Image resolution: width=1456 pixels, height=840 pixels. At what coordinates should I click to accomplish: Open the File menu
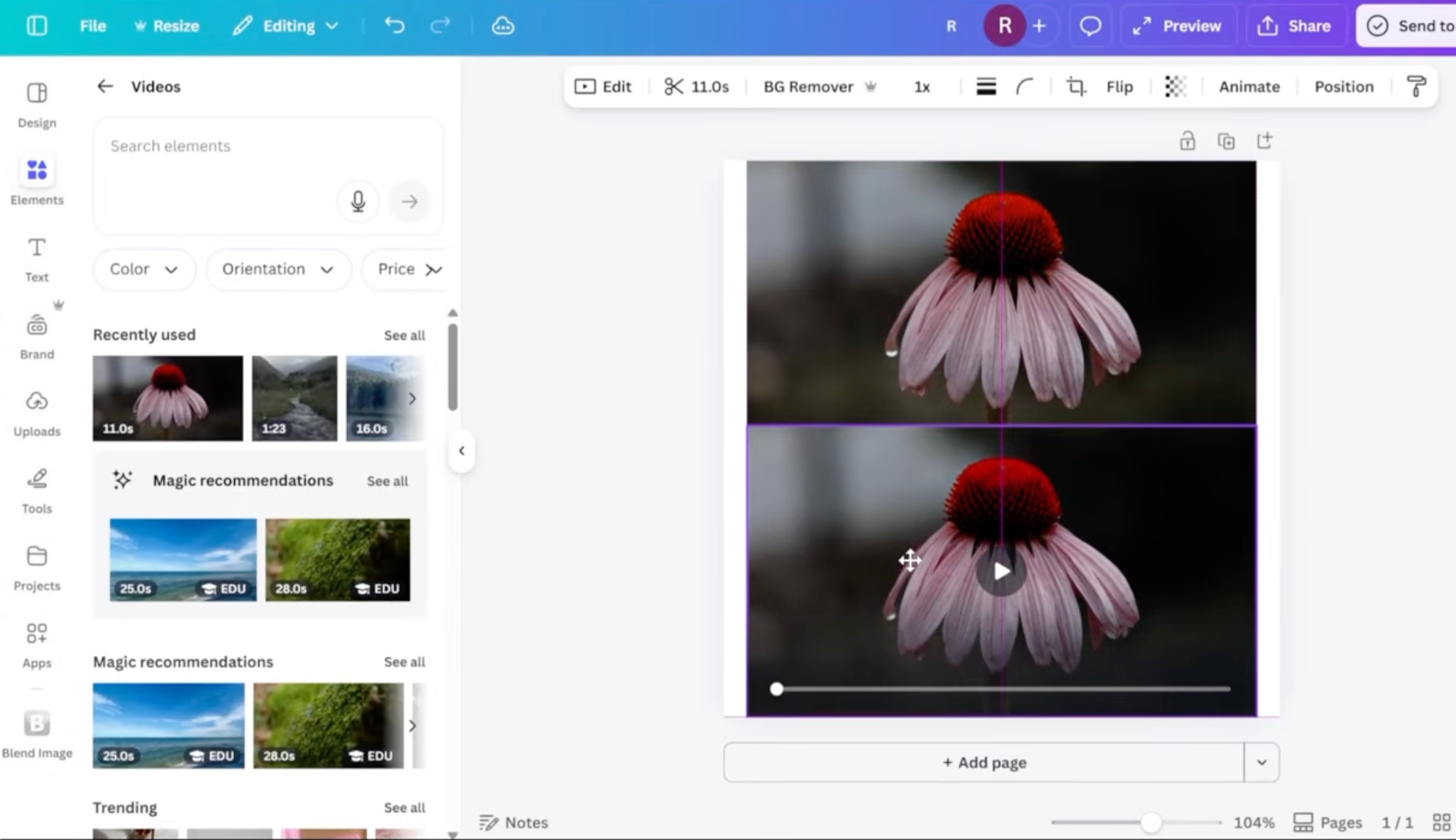pyautogui.click(x=92, y=26)
